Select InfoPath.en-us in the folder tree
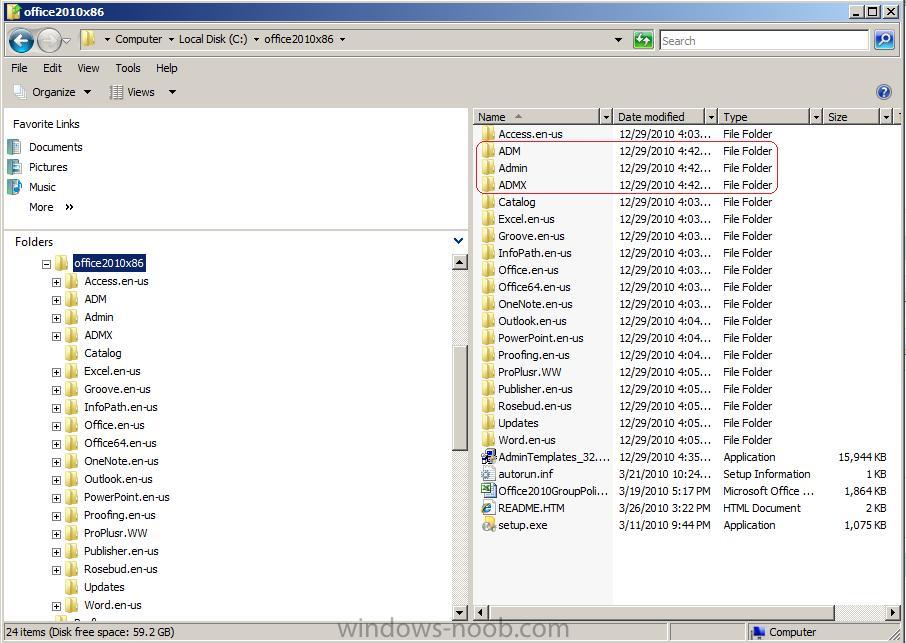Viewport: 906px width, 643px height. [121, 407]
